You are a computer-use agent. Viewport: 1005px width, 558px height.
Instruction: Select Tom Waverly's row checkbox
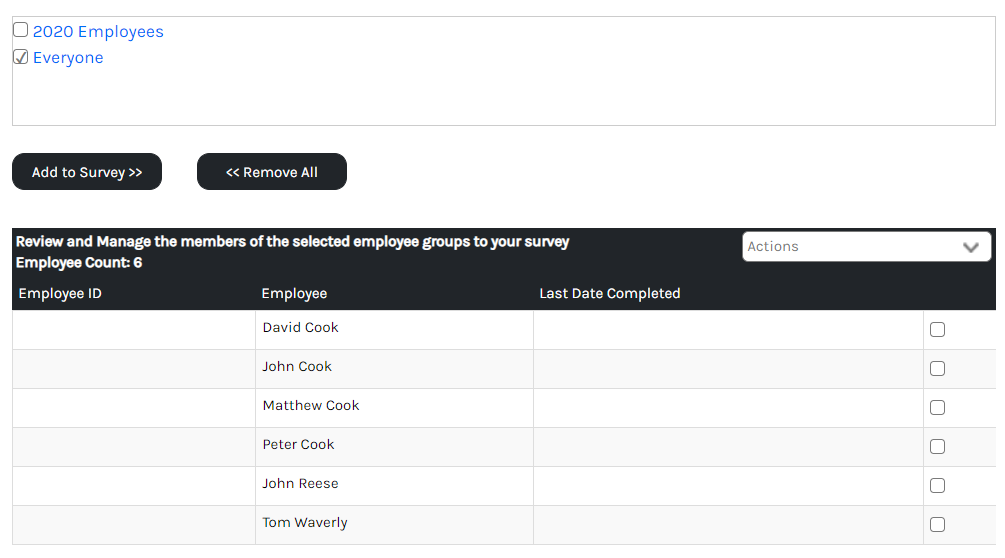[937, 525]
